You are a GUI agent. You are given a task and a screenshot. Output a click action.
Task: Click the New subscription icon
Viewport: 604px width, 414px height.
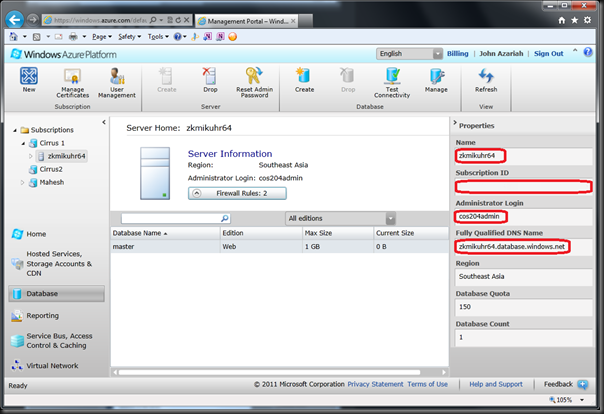(x=29, y=76)
